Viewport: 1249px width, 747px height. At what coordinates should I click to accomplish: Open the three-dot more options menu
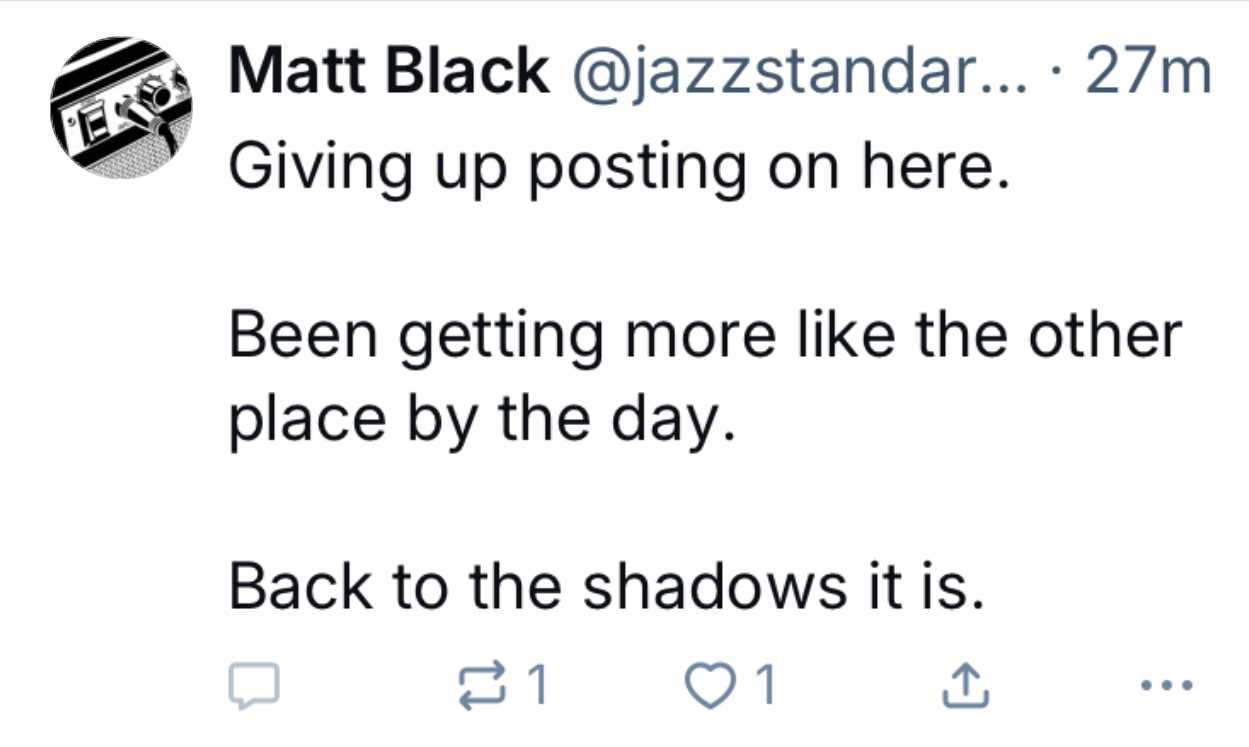[1166, 687]
